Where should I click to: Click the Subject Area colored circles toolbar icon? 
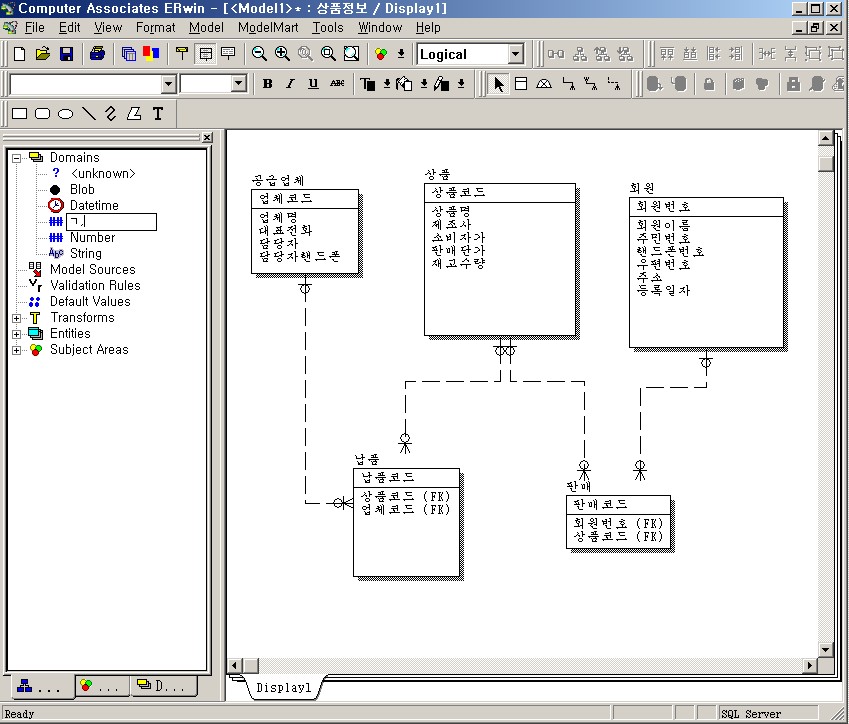tap(381, 54)
